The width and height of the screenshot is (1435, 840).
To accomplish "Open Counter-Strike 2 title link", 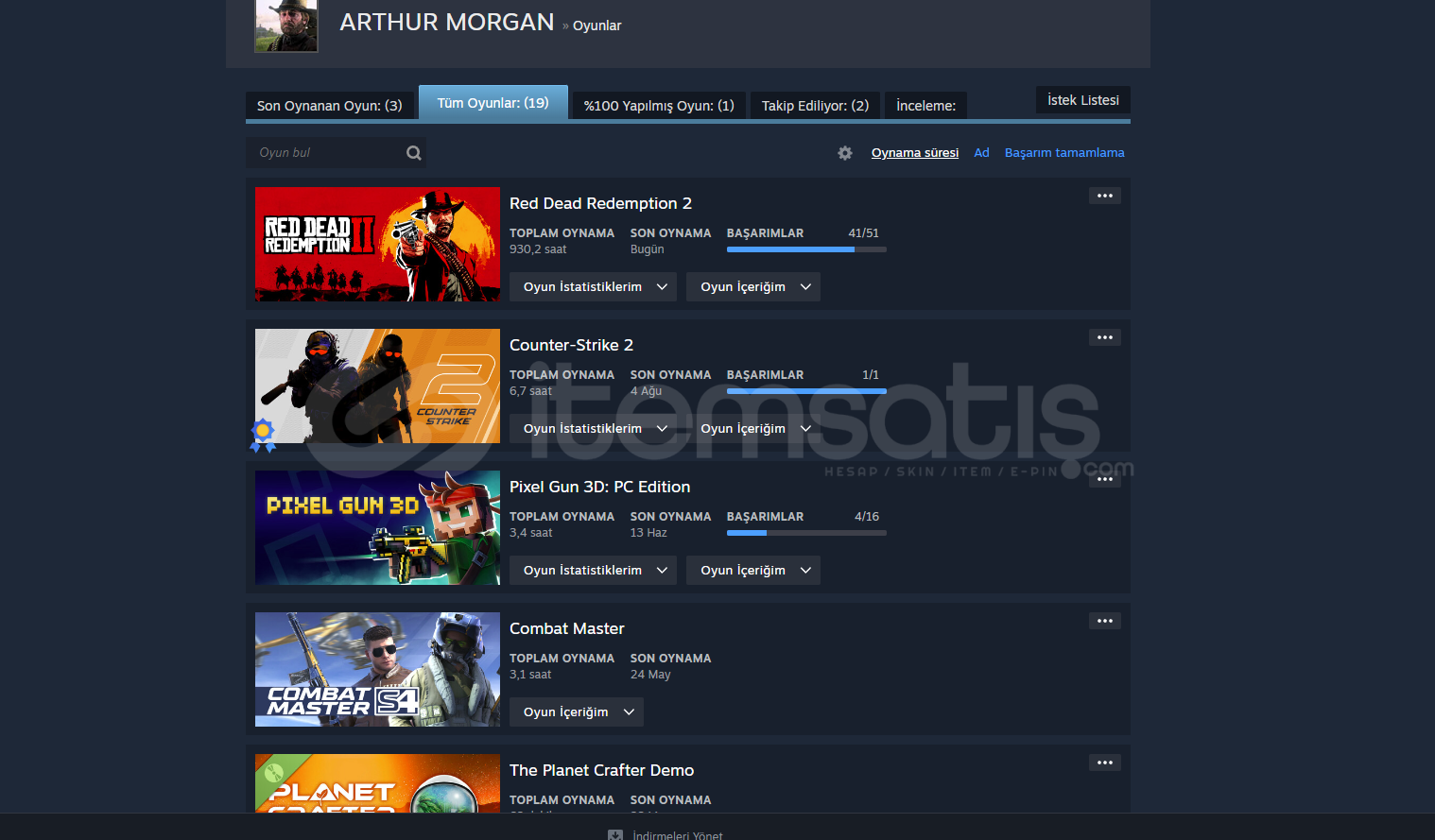I will pos(571,346).
